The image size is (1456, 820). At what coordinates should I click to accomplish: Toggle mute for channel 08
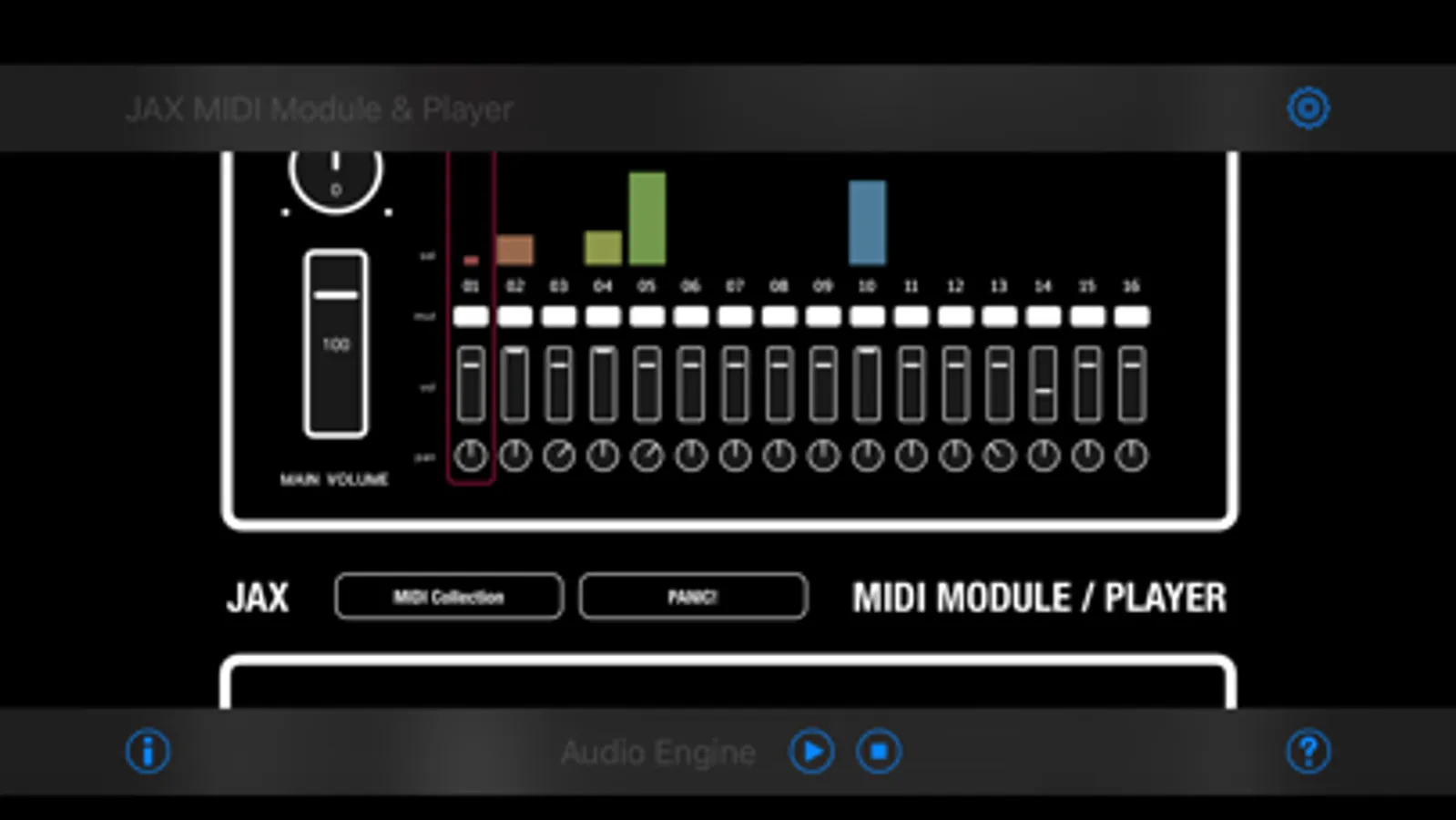click(779, 316)
